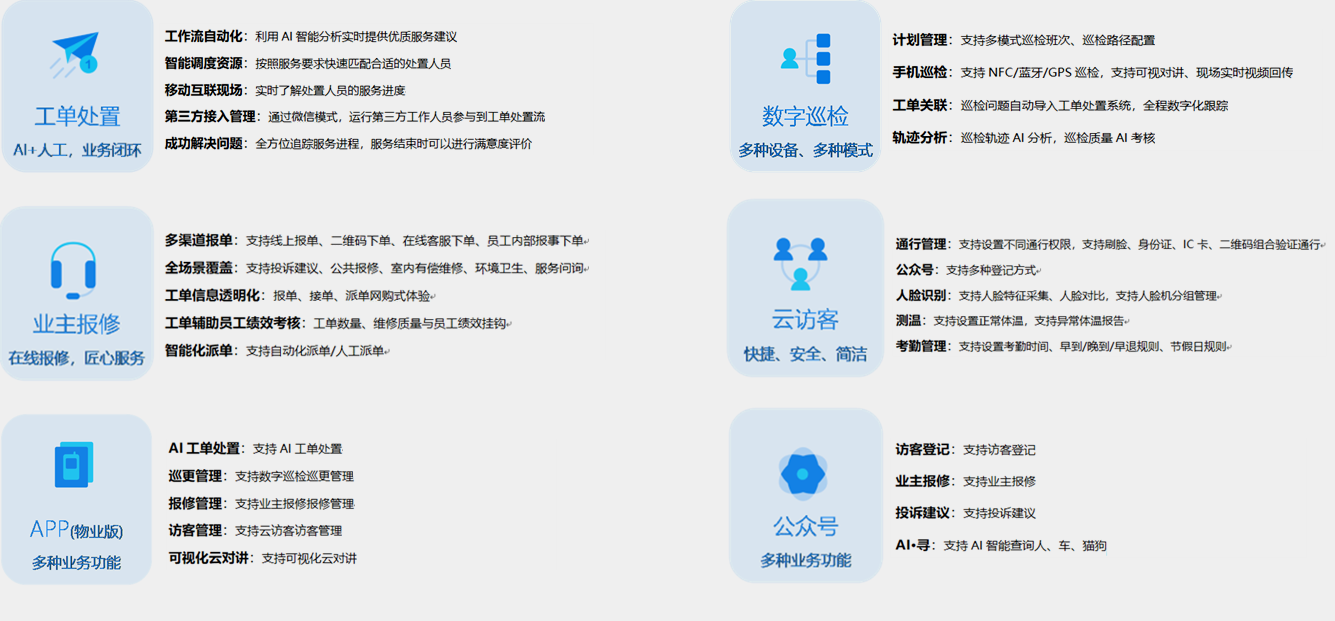
Task: Open the 业主报修 card title
Action: point(77,323)
